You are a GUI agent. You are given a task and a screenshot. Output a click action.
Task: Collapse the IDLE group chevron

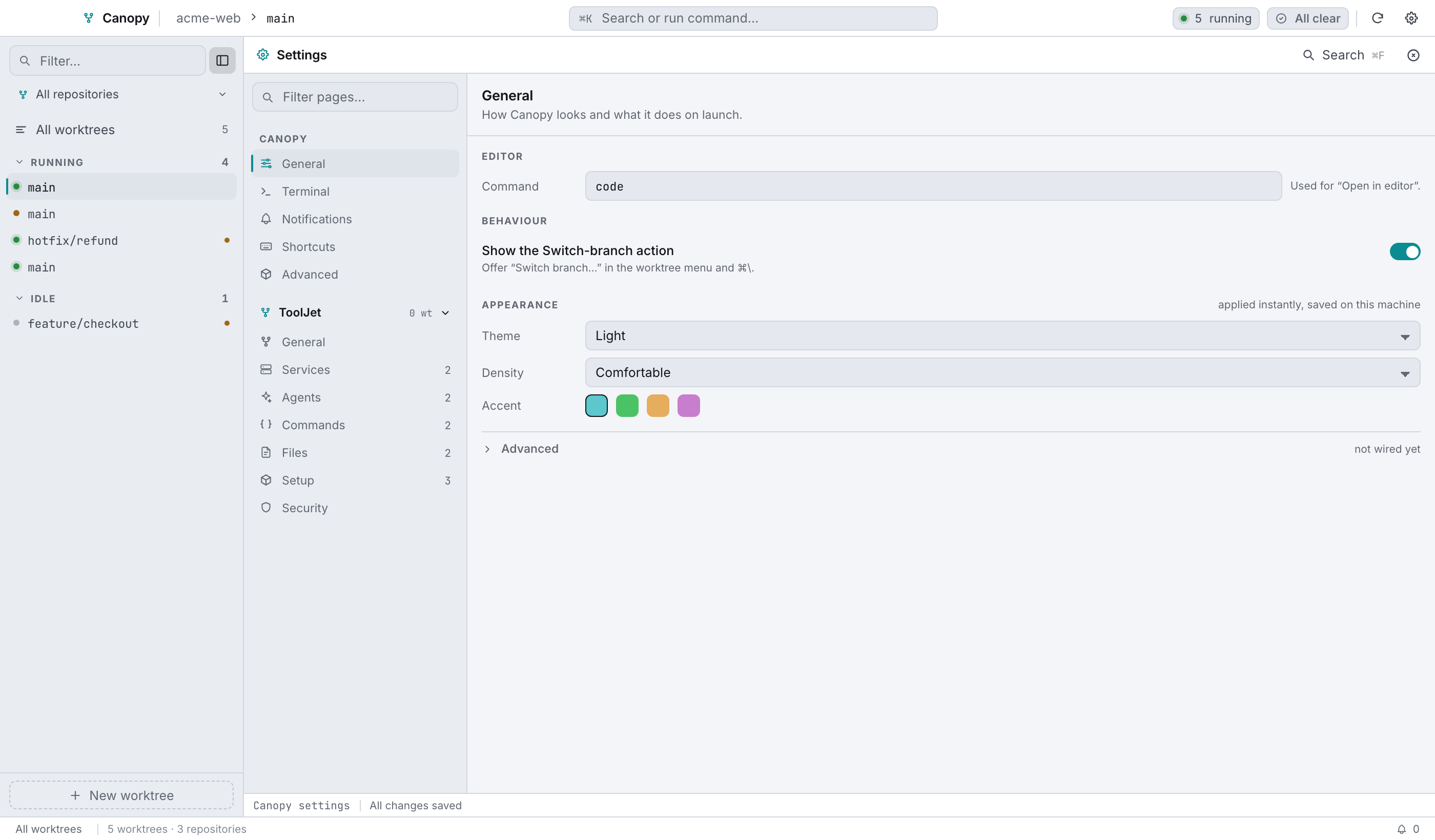coord(19,298)
